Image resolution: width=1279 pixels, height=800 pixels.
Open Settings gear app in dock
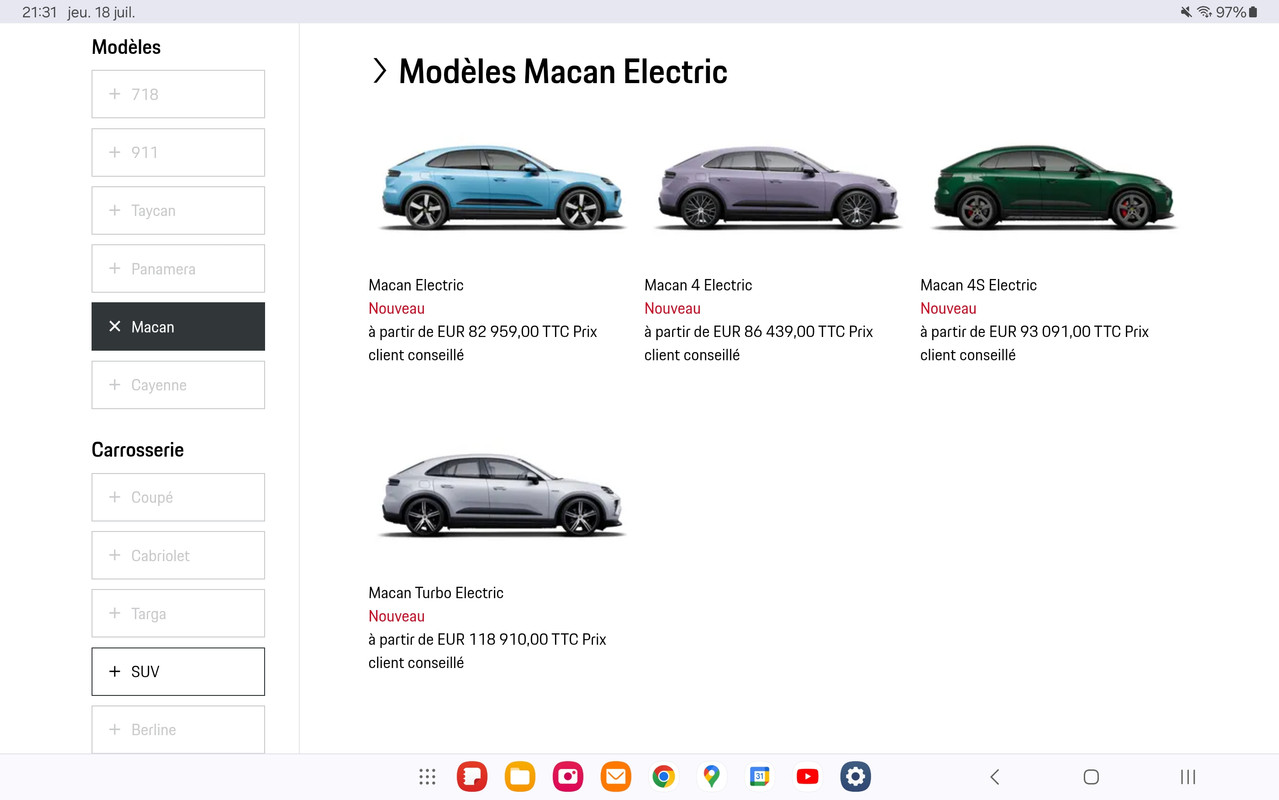coord(855,777)
